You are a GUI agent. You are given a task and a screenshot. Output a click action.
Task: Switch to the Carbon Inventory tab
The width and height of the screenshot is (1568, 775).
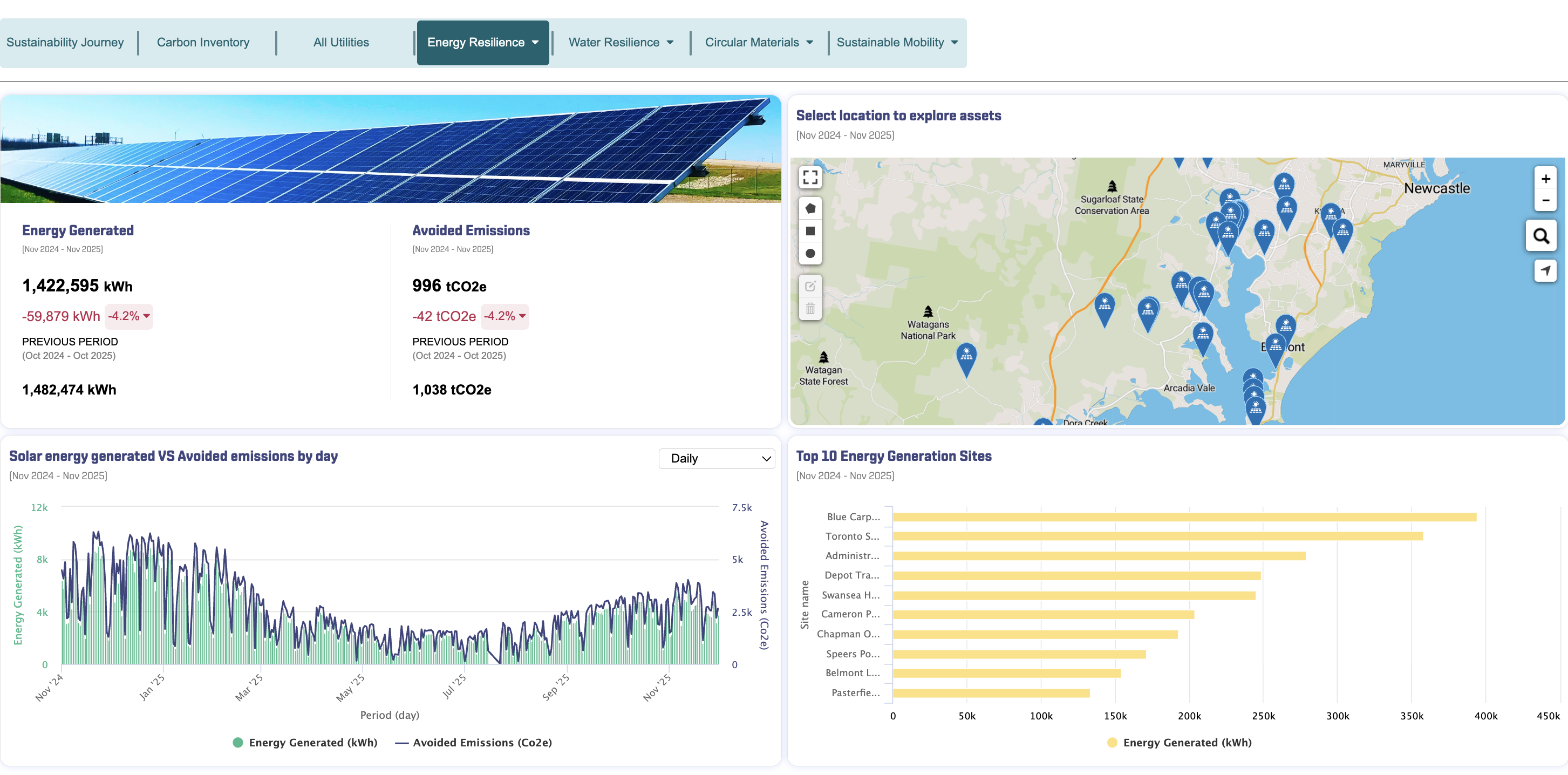[x=203, y=42]
